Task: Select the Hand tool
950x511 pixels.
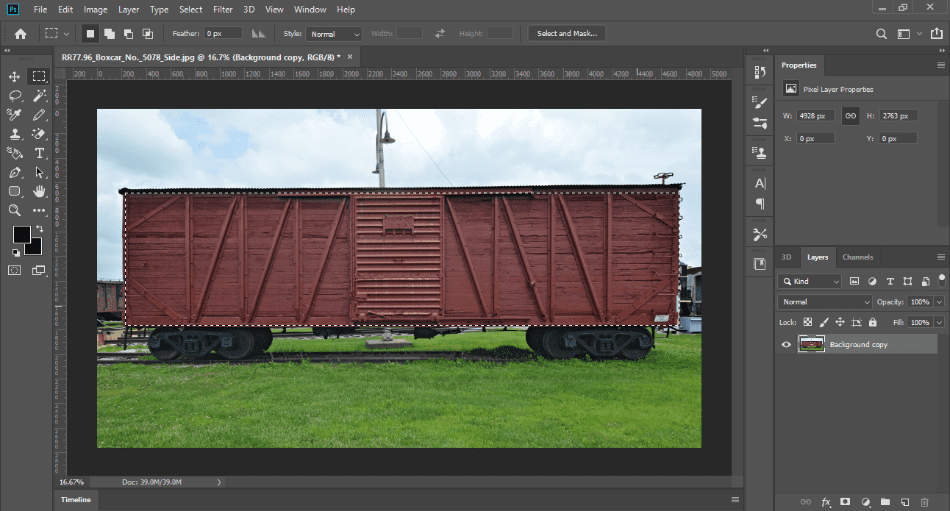Action: point(39,192)
